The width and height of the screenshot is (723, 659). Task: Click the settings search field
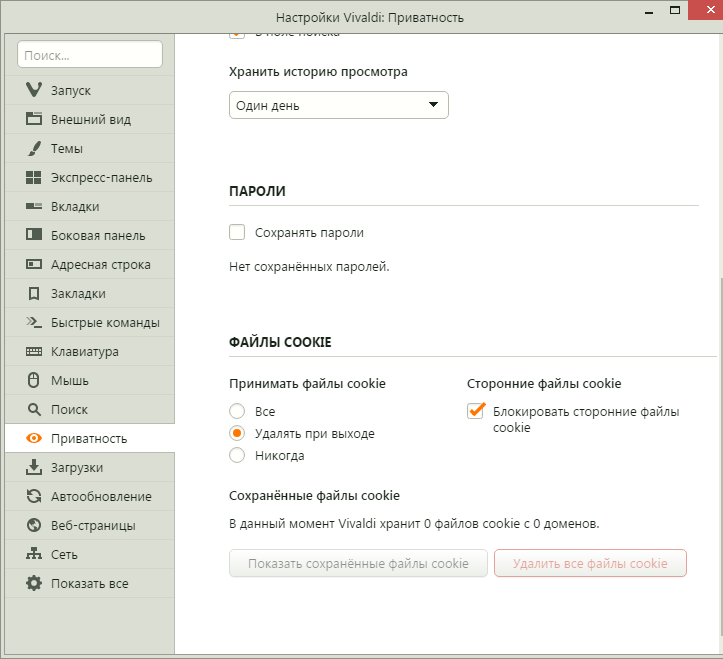tap(90, 55)
